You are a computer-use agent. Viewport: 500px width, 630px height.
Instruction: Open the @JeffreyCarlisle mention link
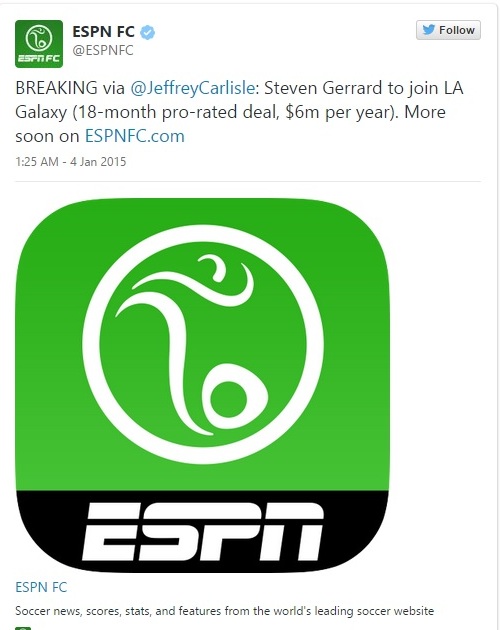tap(193, 88)
